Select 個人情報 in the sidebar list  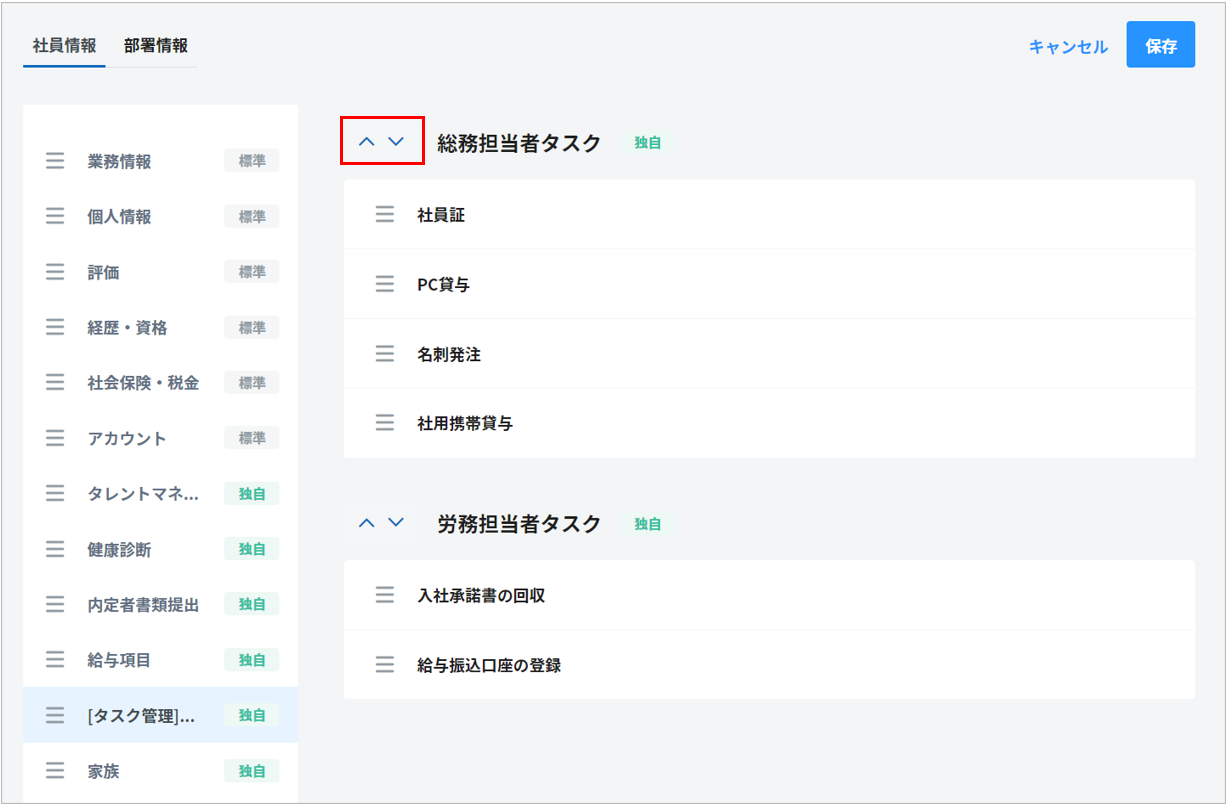coord(119,217)
